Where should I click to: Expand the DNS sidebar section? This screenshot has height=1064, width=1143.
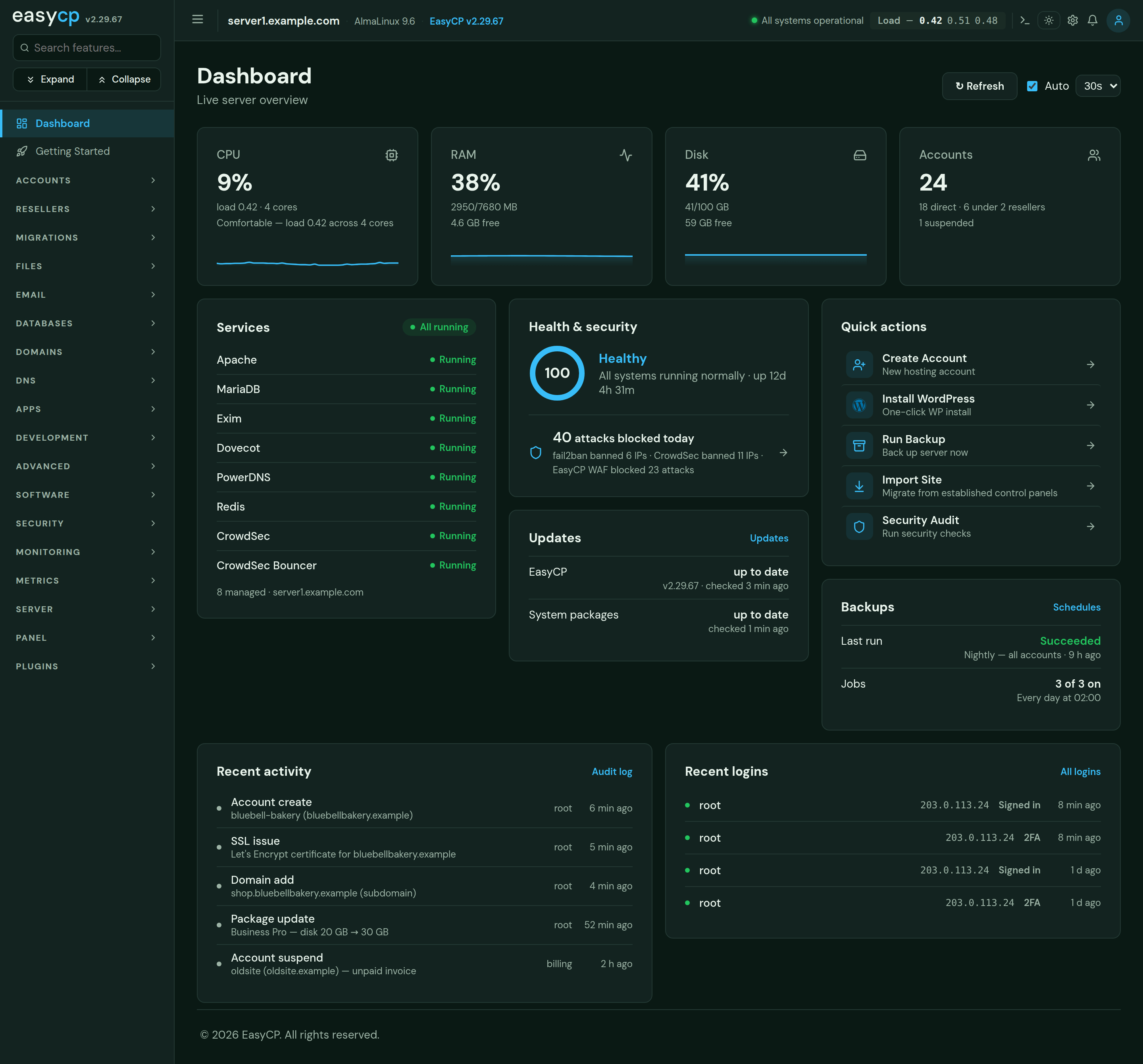87,380
